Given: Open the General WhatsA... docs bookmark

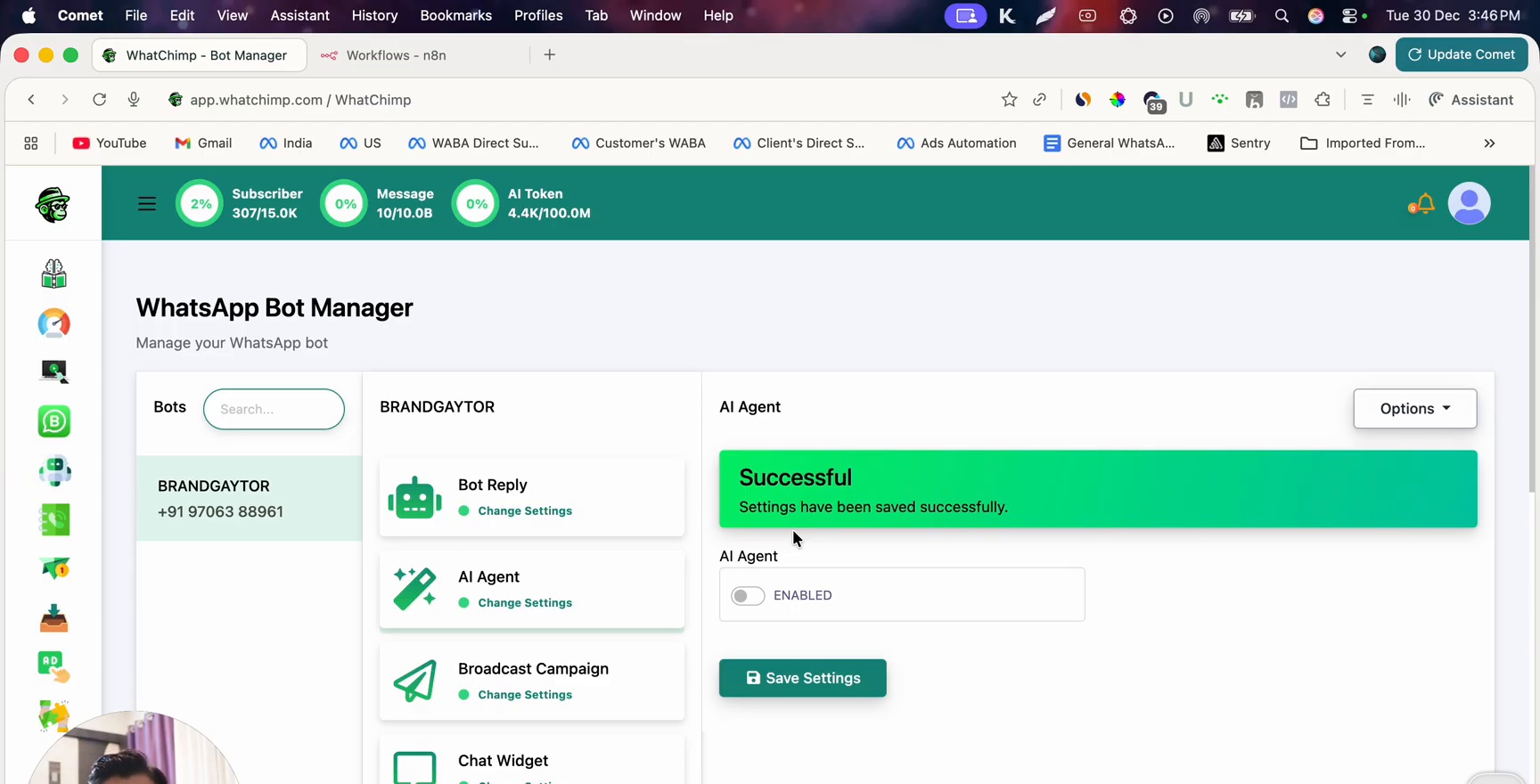Looking at the screenshot, I should point(1110,143).
